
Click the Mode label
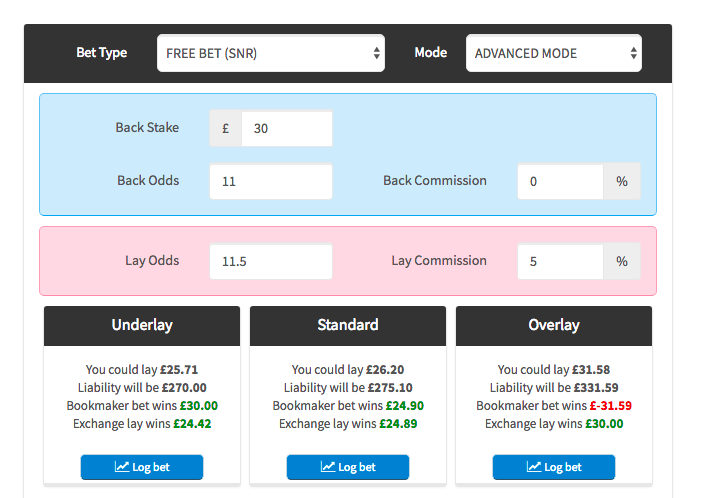(x=431, y=52)
